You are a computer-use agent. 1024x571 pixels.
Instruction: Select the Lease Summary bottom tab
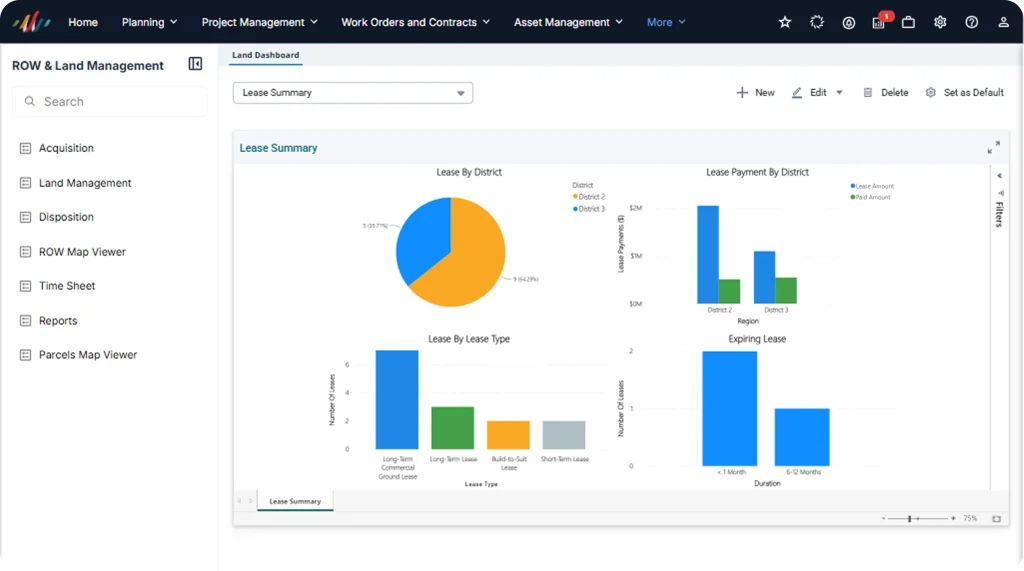click(295, 501)
